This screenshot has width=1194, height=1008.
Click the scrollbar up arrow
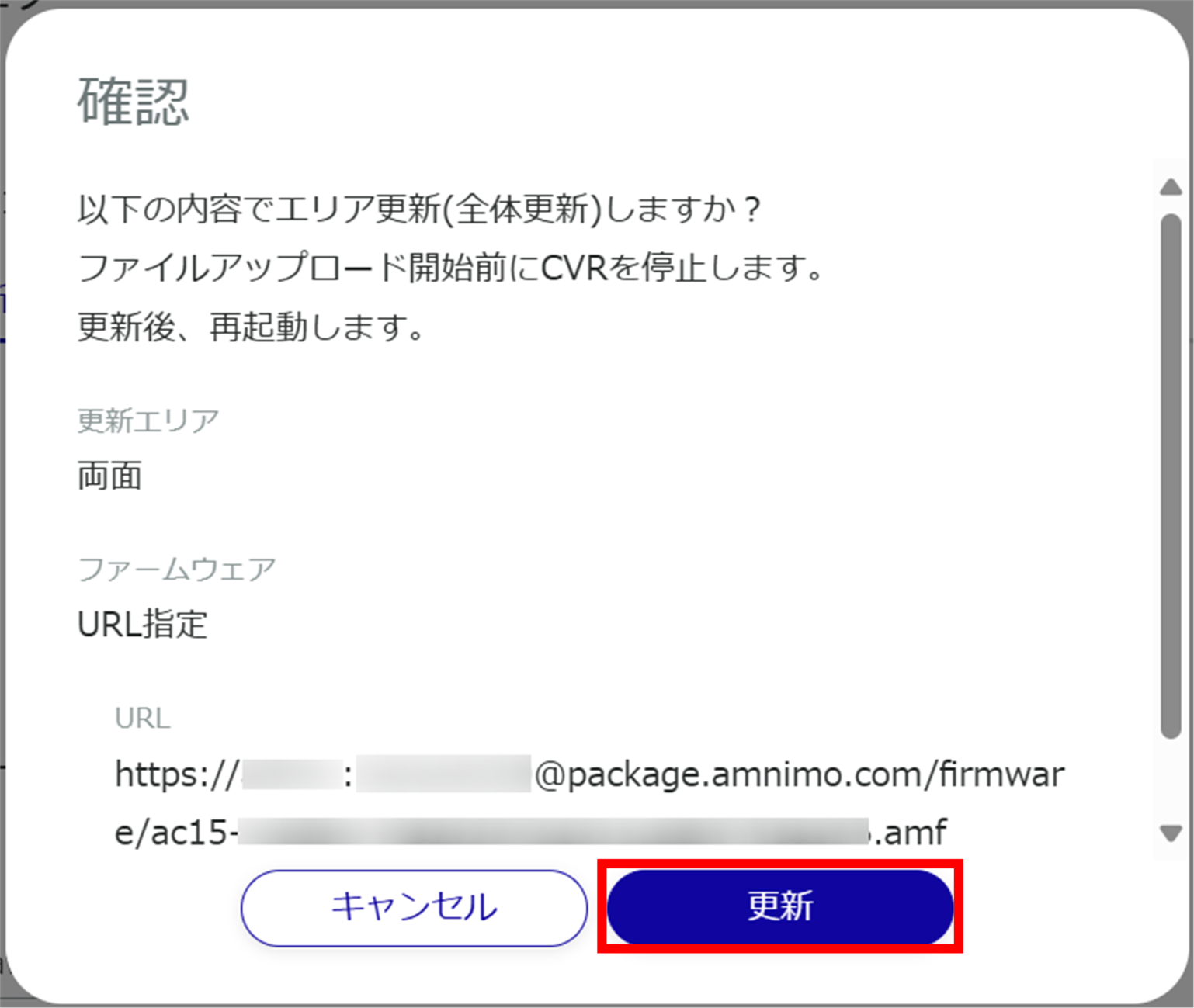coord(1171,187)
